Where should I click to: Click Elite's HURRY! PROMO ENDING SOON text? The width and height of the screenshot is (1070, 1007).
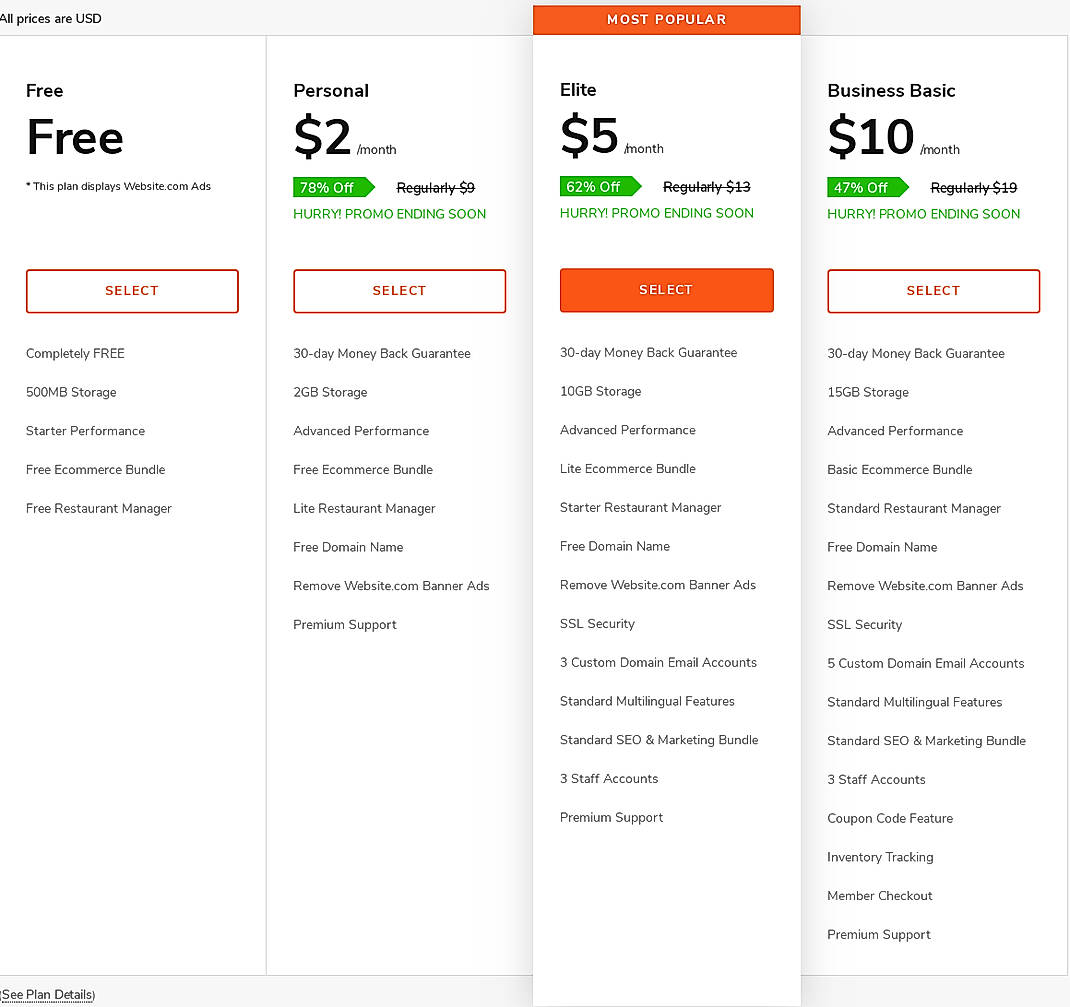pos(656,213)
